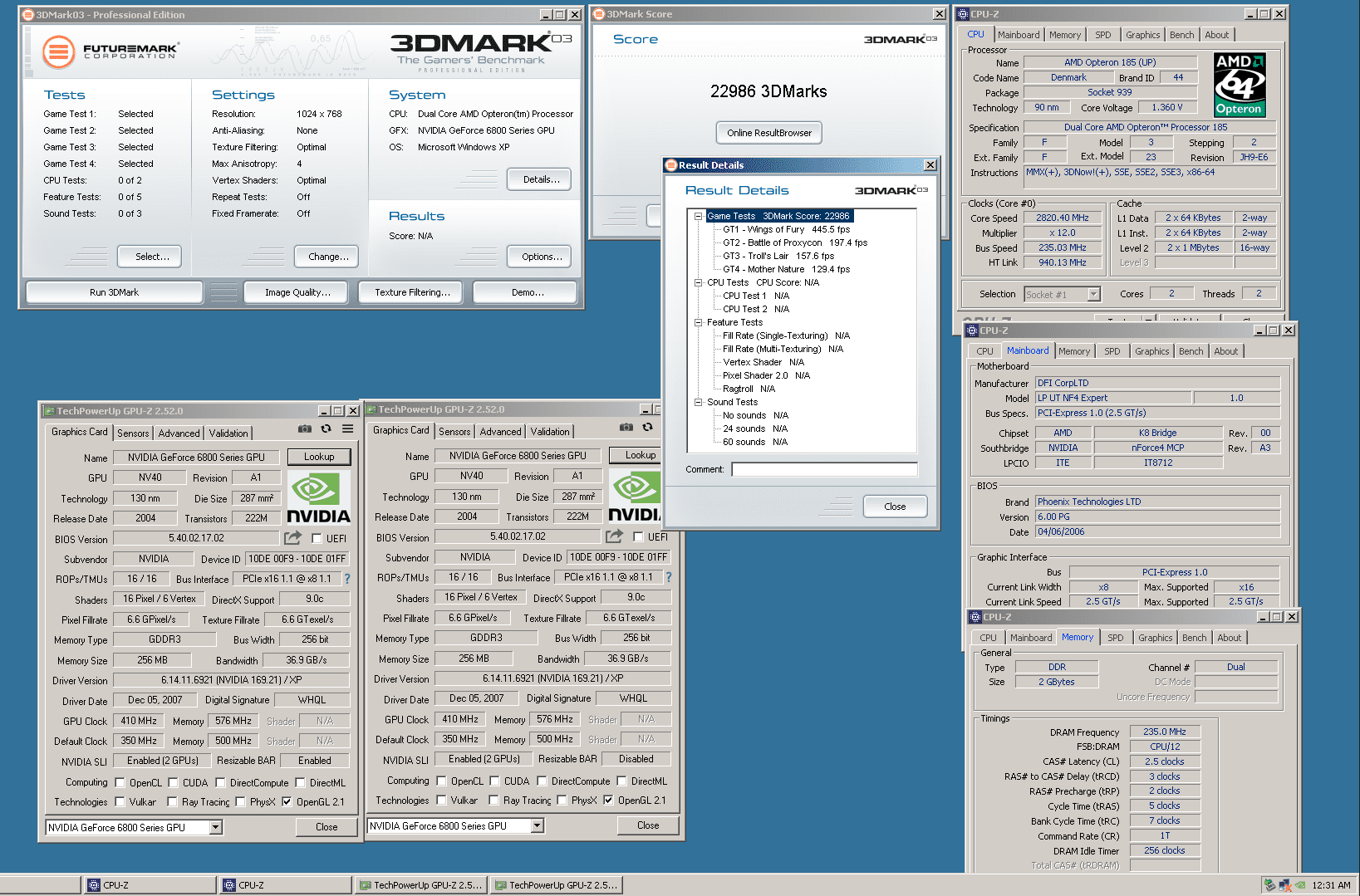Viewport: 1360px width, 896px height.
Task: Open GPU selection dropdown in right GPU-Z window
Action: pyautogui.click(x=538, y=825)
